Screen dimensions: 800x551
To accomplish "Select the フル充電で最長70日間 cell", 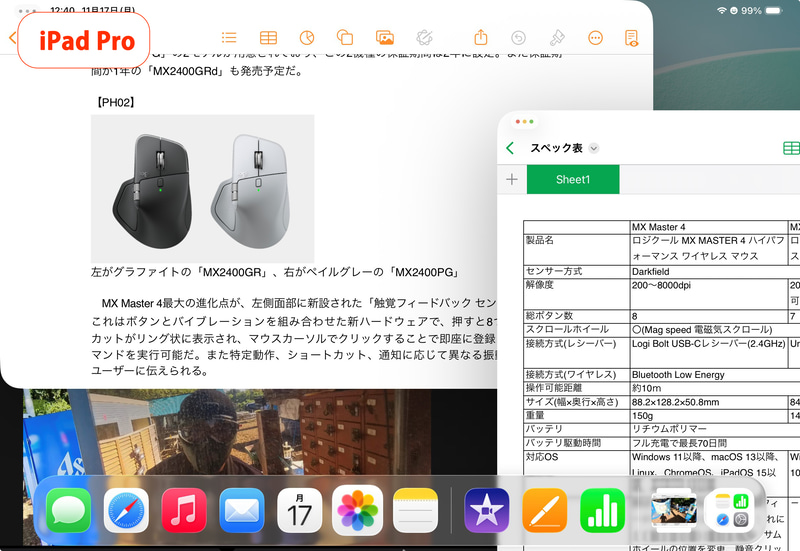I will coord(709,443).
